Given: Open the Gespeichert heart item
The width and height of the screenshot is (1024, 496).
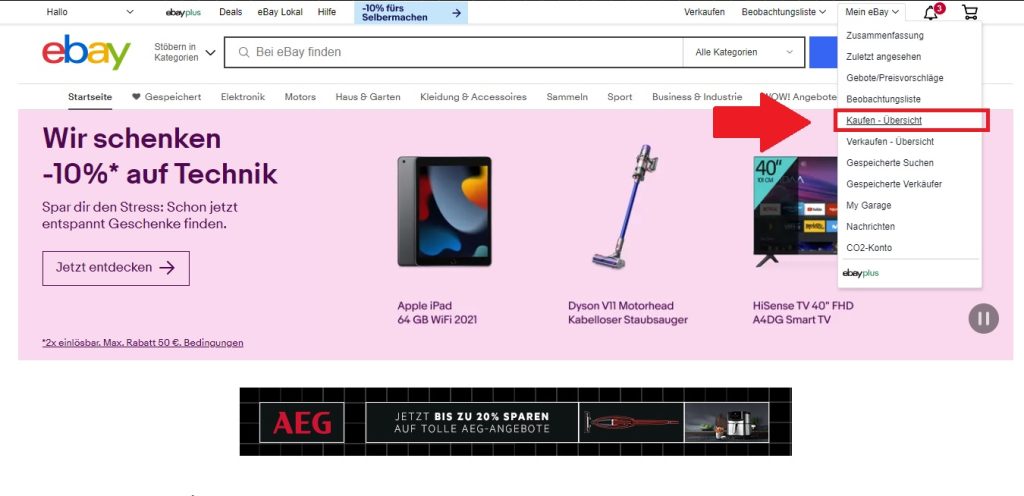Looking at the screenshot, I should [166, 97].
